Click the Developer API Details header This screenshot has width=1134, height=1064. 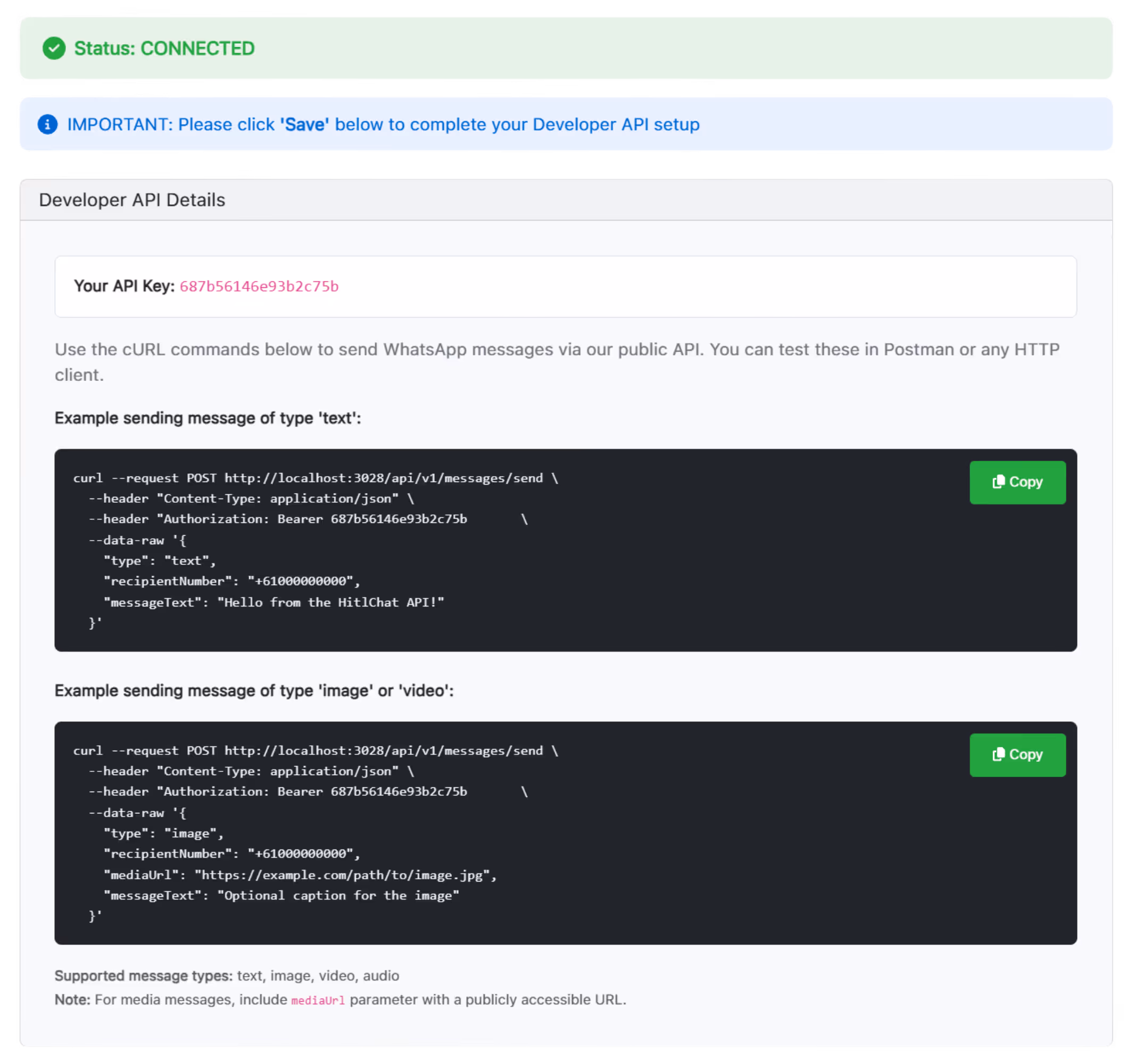tap(132, 199)
